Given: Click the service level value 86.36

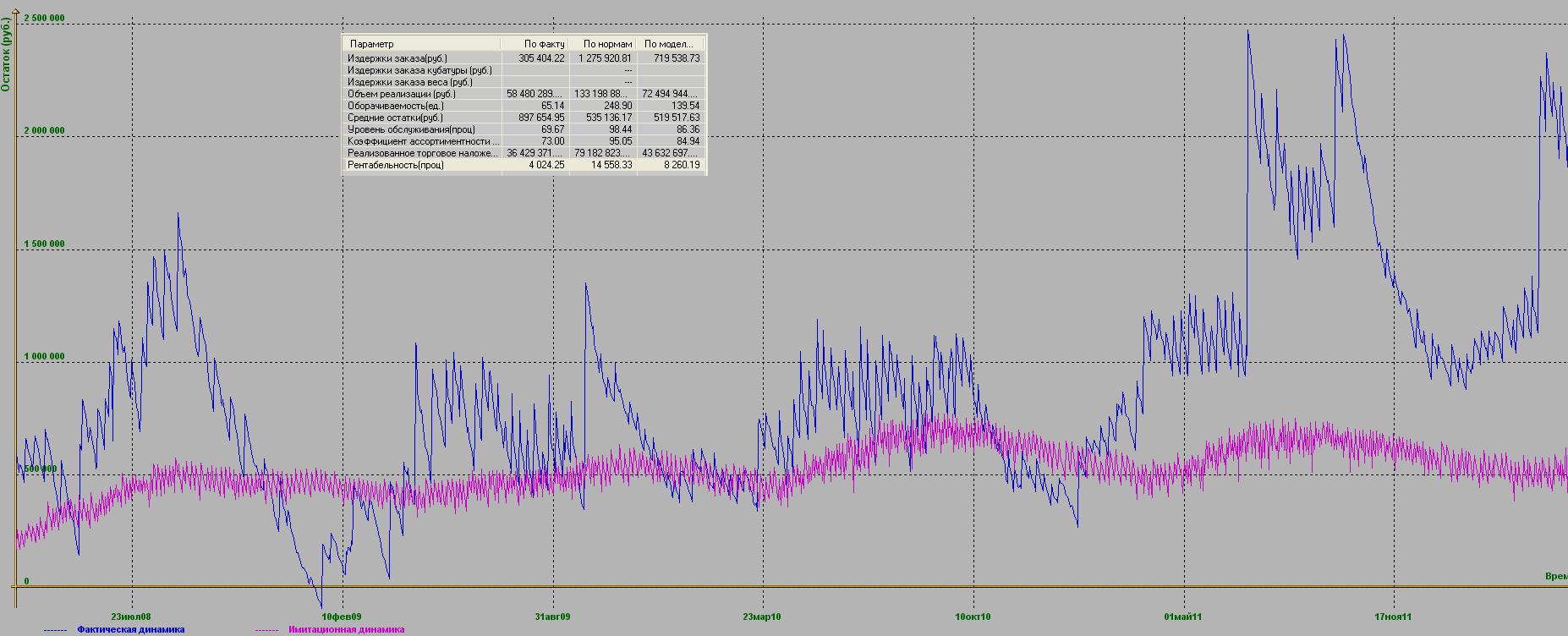Looking at the screenshot, I should [688, 129].
